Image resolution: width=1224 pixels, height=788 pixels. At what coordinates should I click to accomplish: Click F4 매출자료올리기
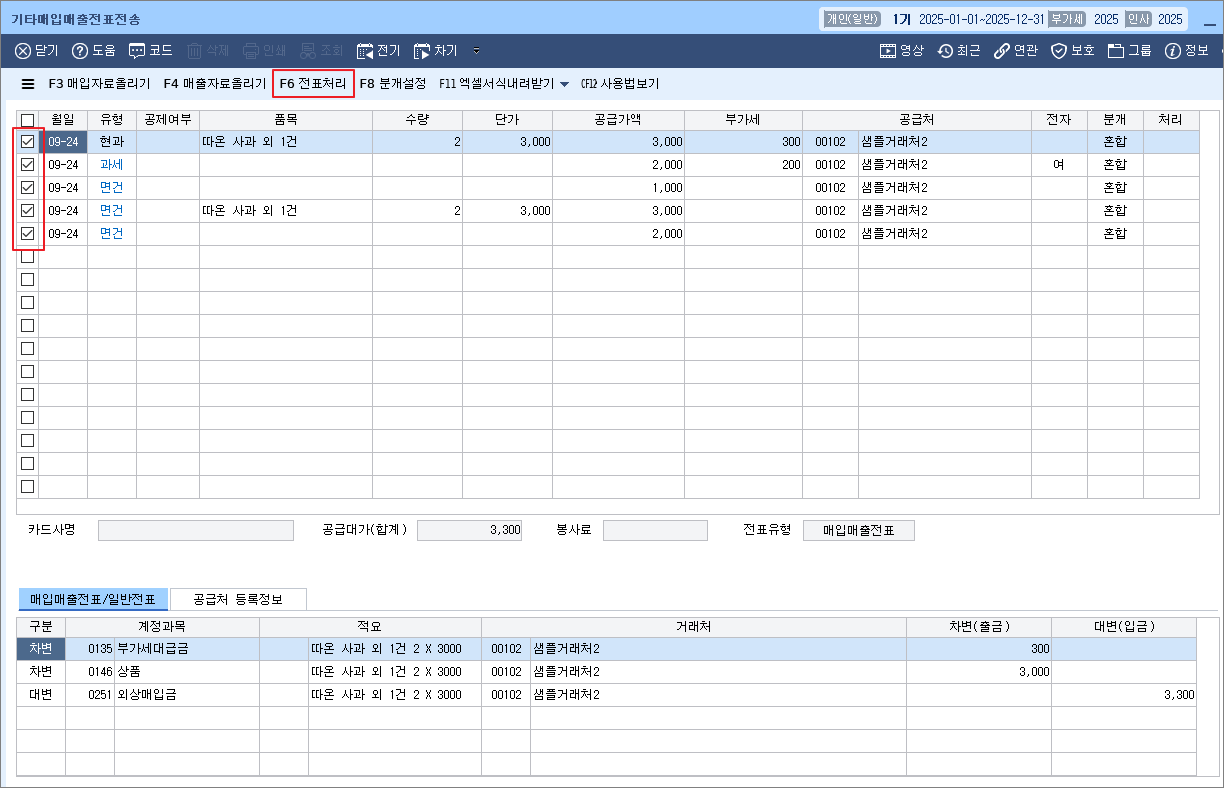click(214, 84)
